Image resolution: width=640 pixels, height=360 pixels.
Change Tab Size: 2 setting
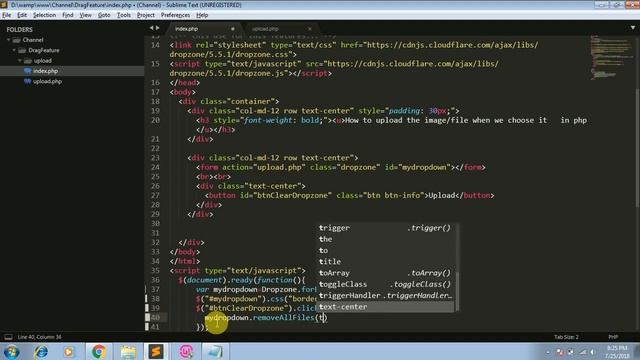pyautogui.click(x=566, y=337)
